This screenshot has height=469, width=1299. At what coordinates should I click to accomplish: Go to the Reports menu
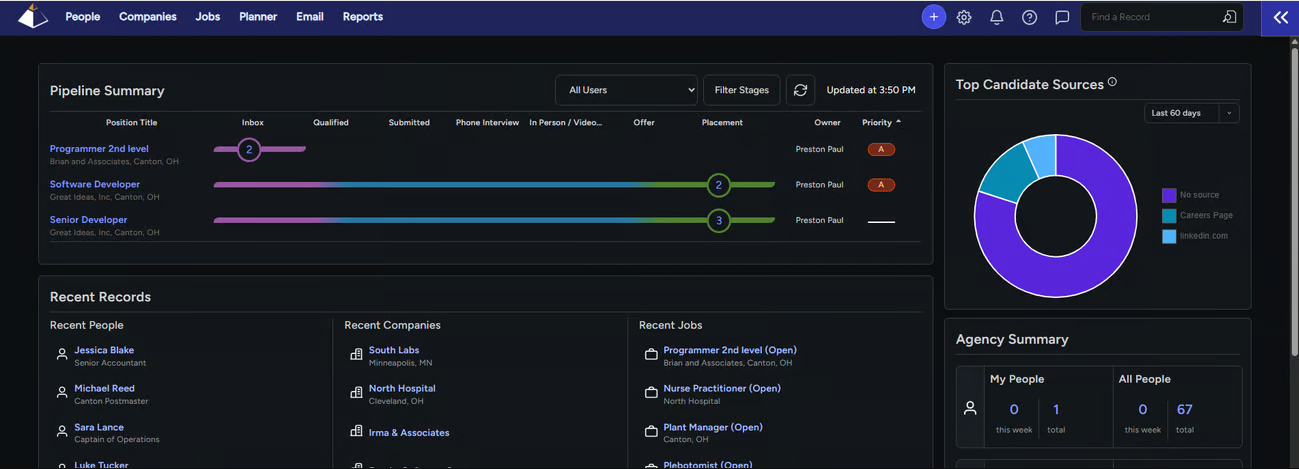point(362,17)
